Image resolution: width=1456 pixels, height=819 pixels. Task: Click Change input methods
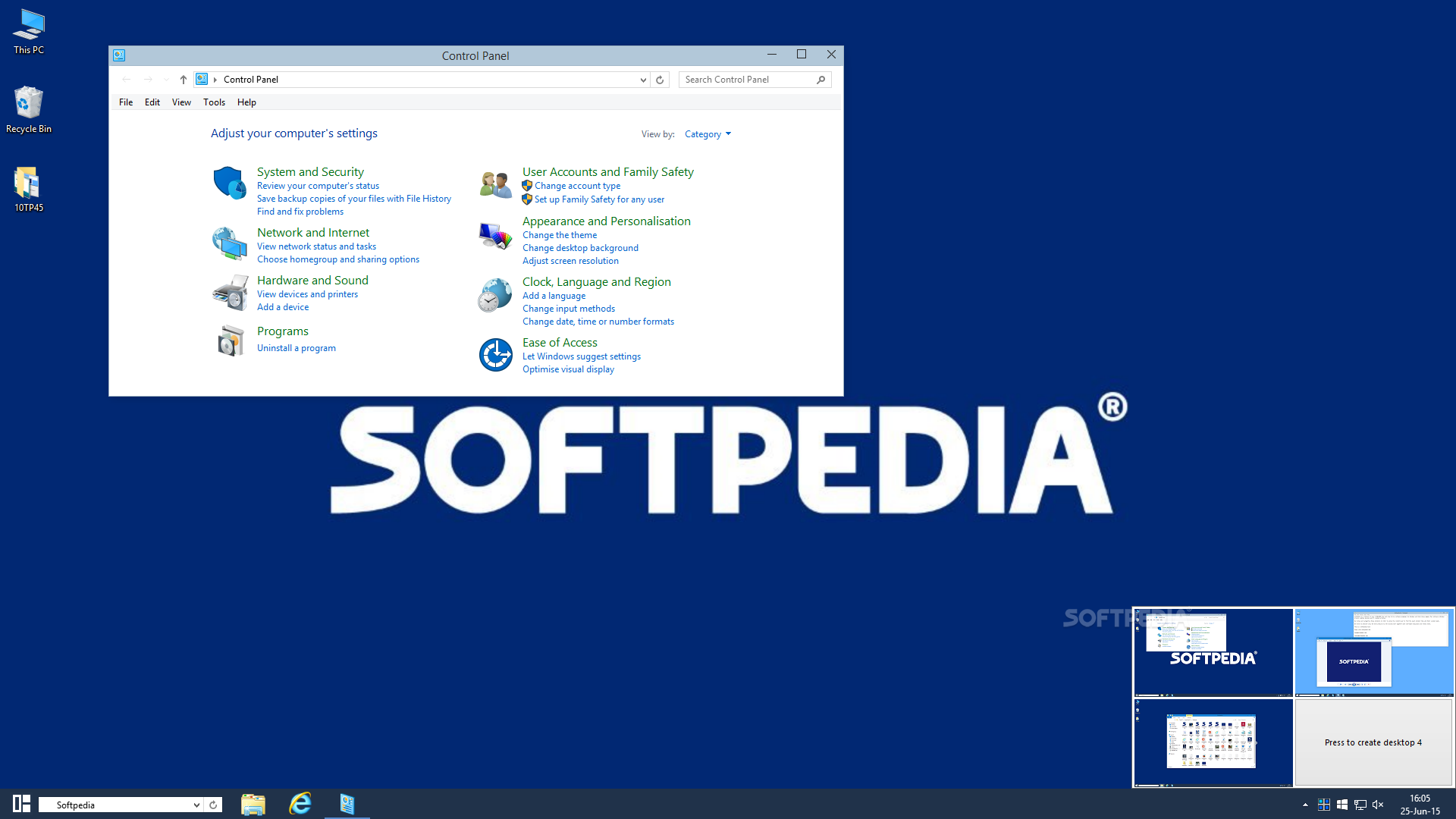[569, 309]
